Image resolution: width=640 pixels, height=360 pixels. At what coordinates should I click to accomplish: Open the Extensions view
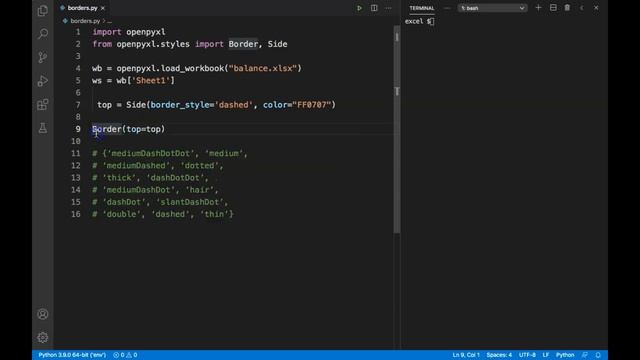[x=42, y=104]
